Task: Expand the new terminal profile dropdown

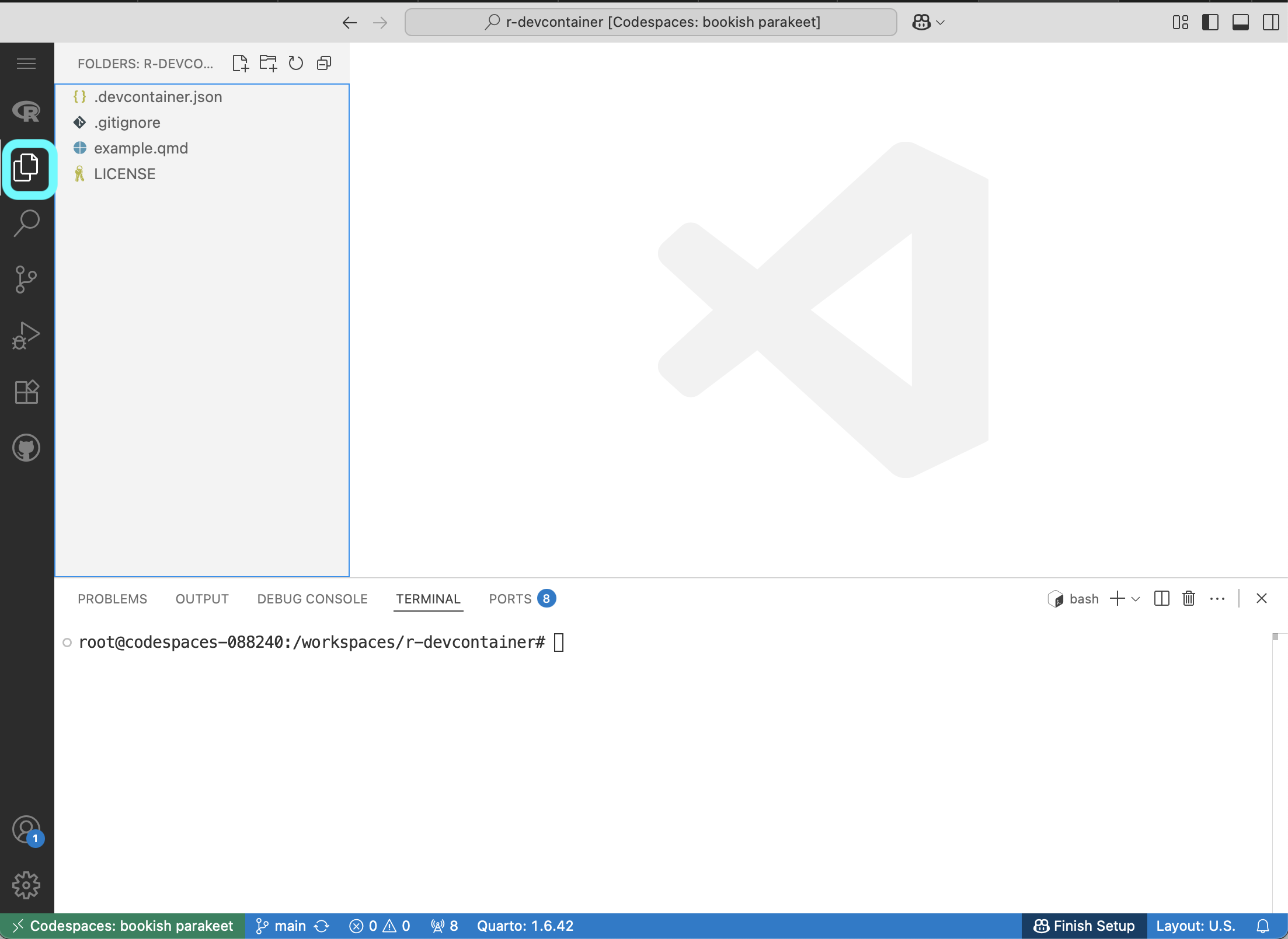Action: pos(1136,599)
